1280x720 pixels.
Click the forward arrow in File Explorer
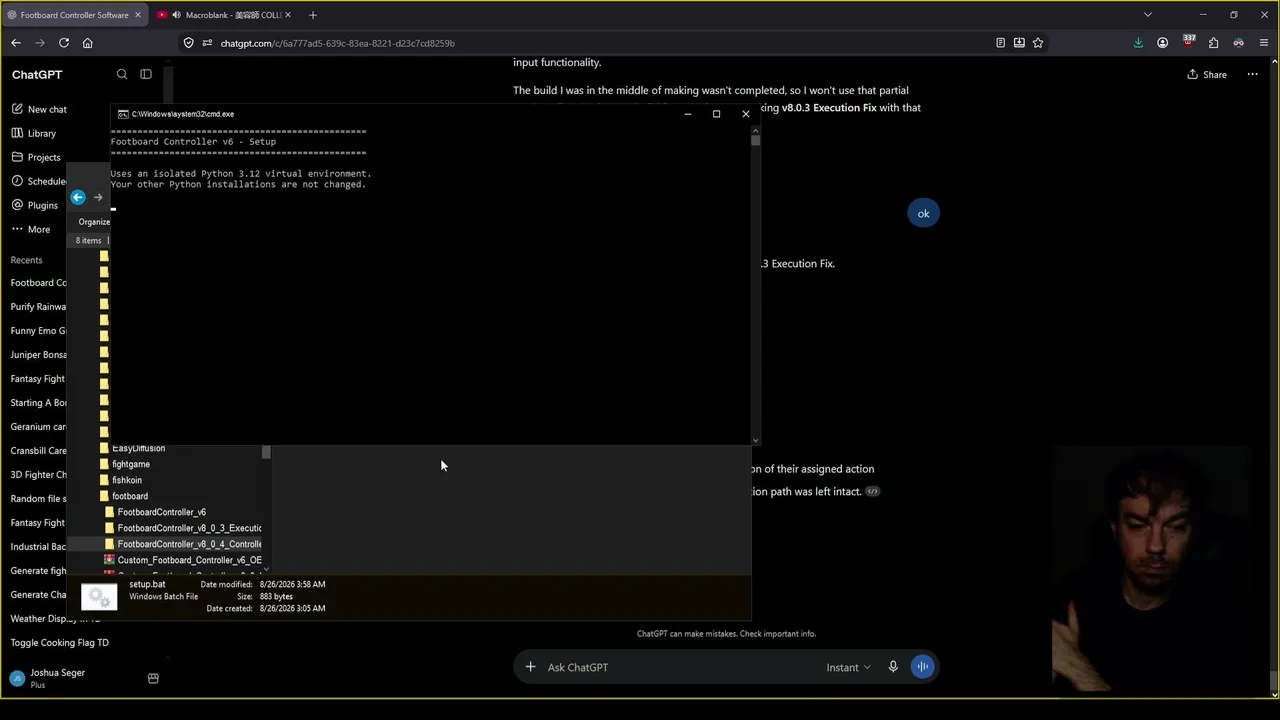click(98, 197)
